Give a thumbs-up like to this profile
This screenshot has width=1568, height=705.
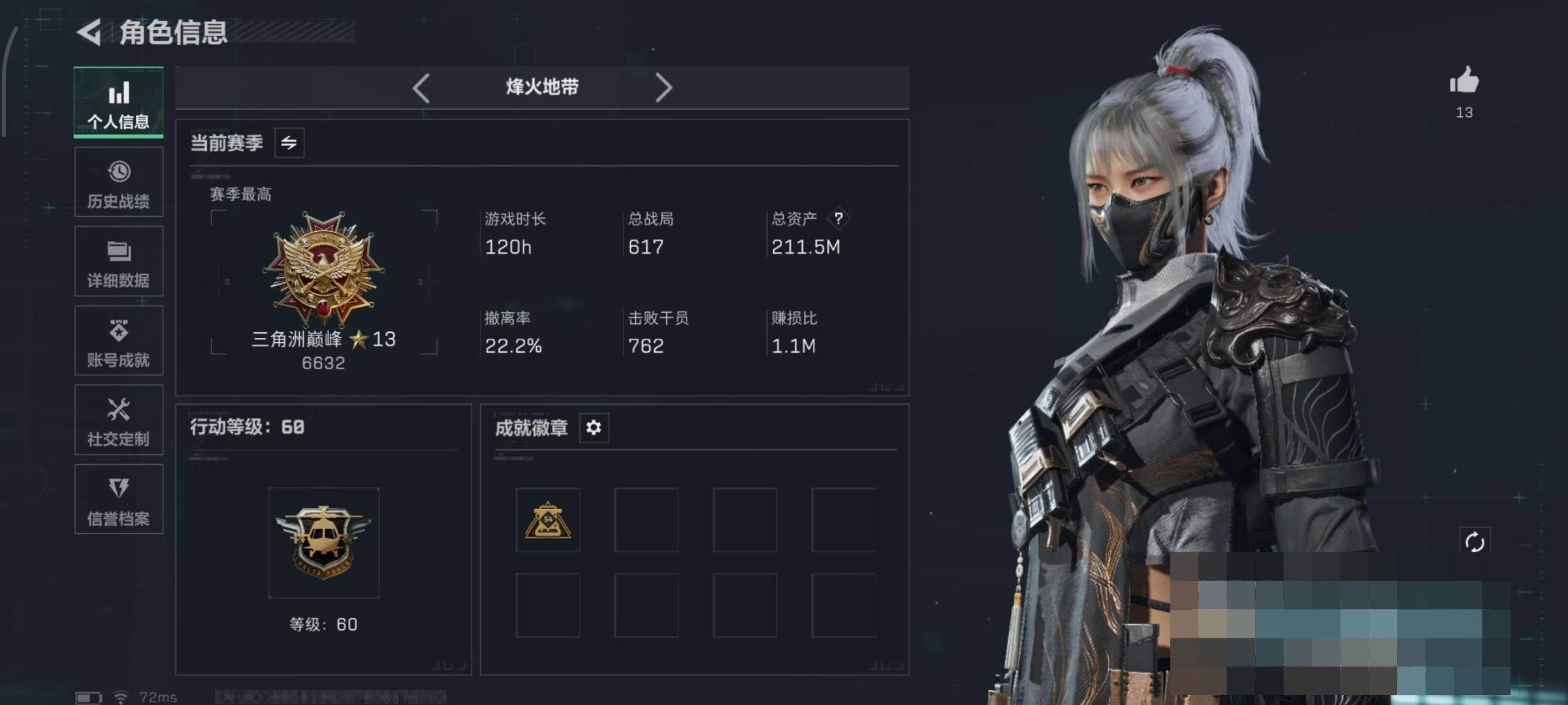(x=1464, y=82)
